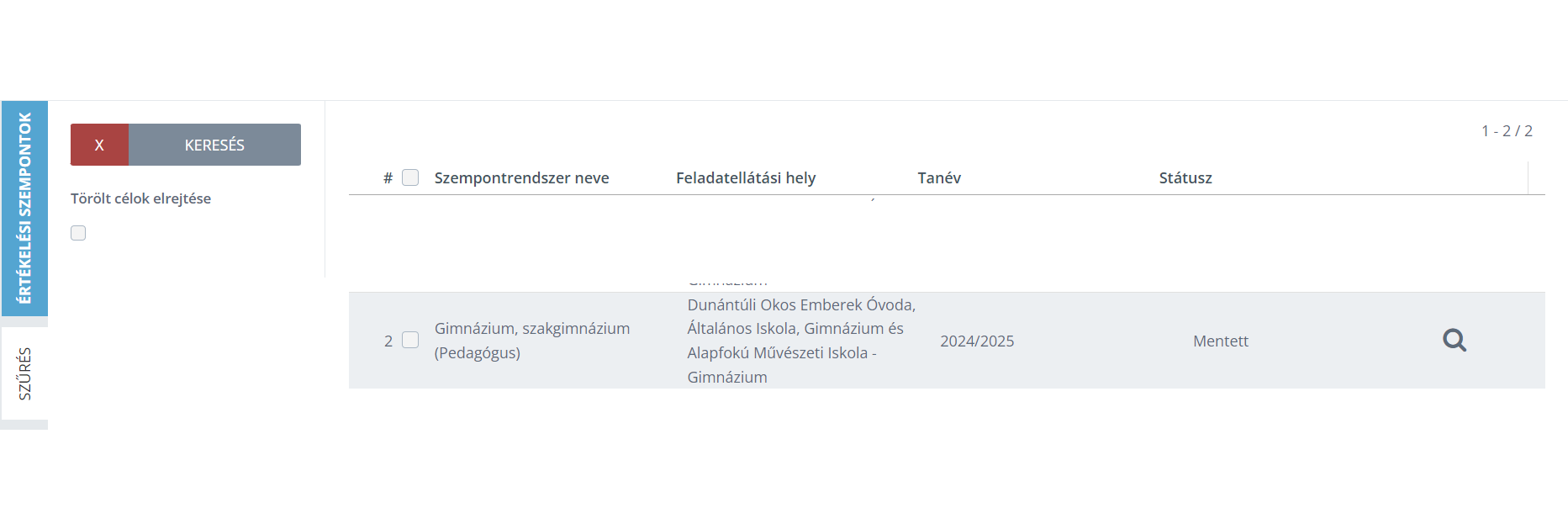The image size is (1568, 529).
Task: Click the KERESÉS search button
Action: pos(214,145)
